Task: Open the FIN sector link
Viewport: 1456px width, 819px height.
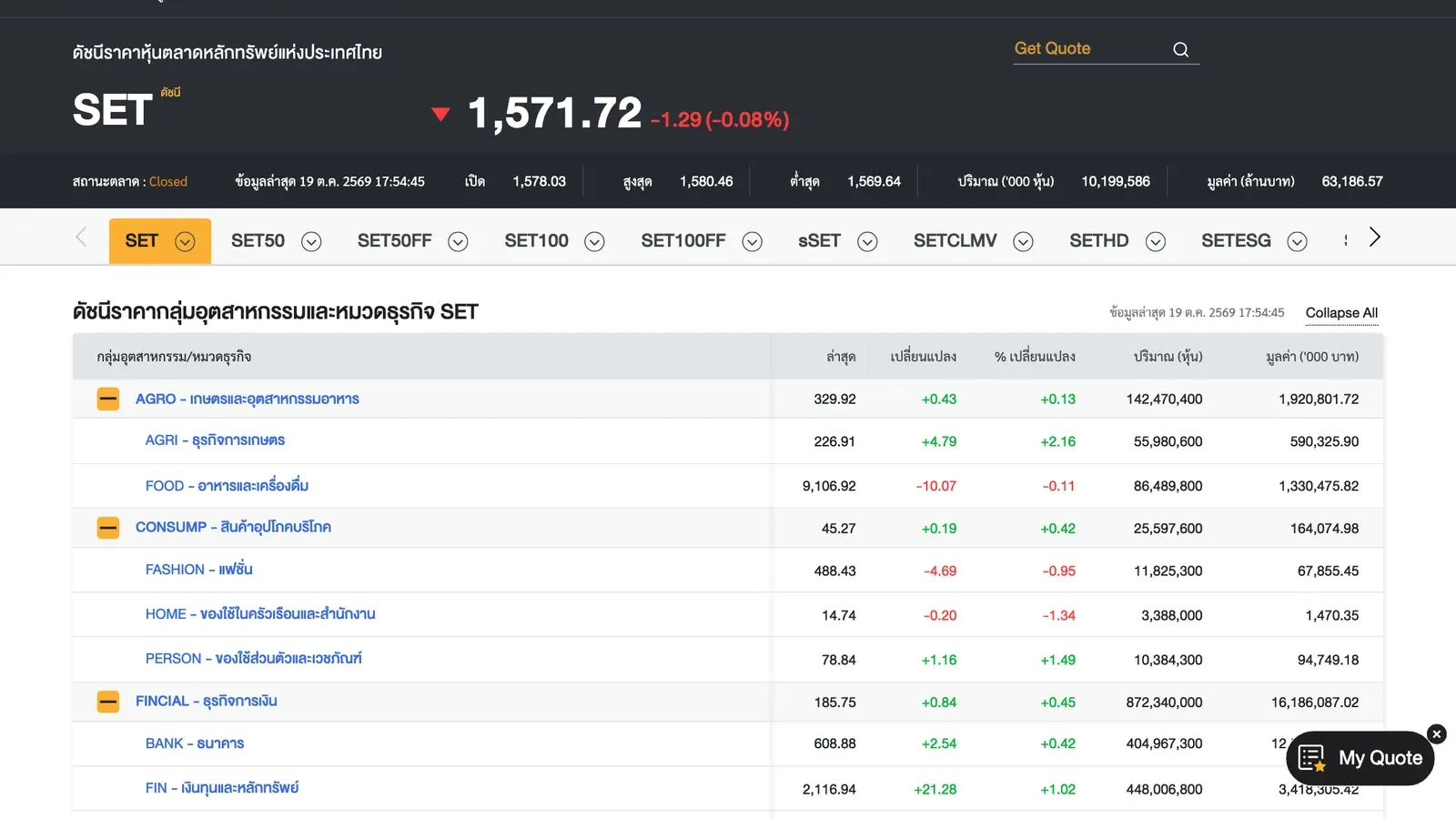Action: 222,788
